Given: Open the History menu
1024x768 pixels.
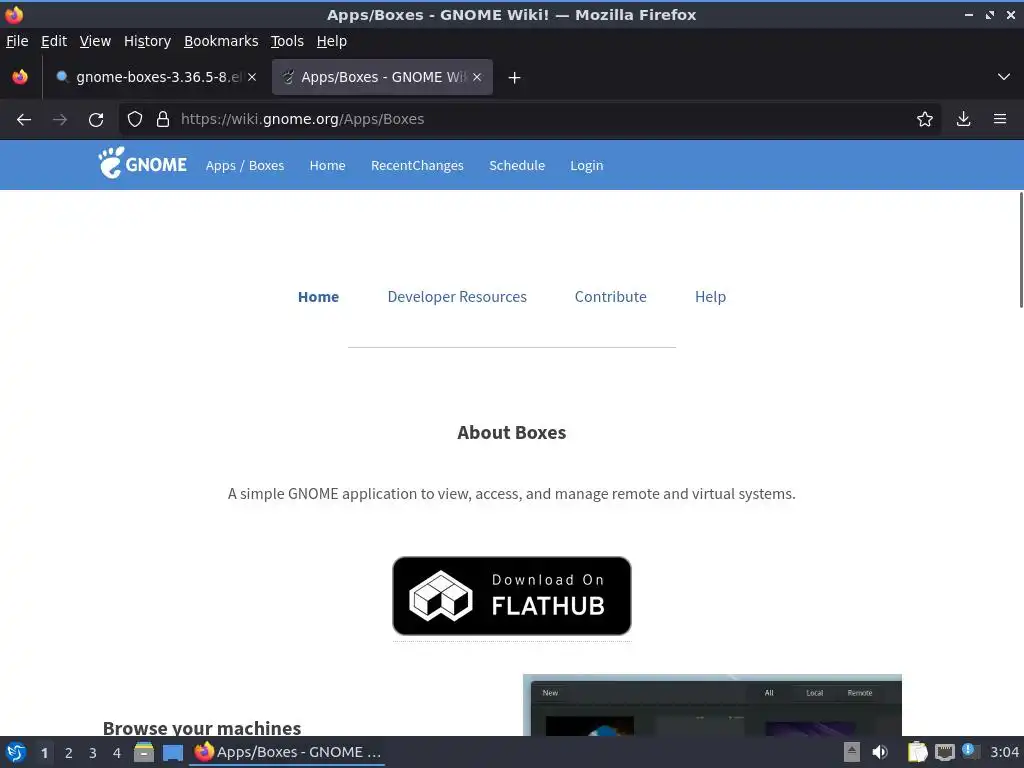Looking at the screenshot, I should click(x=148, y=41).
